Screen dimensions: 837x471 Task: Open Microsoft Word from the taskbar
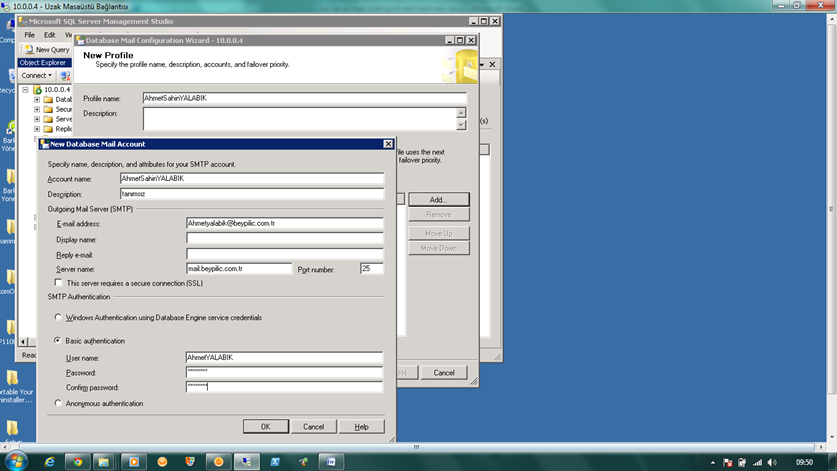(x=331, y=462)
